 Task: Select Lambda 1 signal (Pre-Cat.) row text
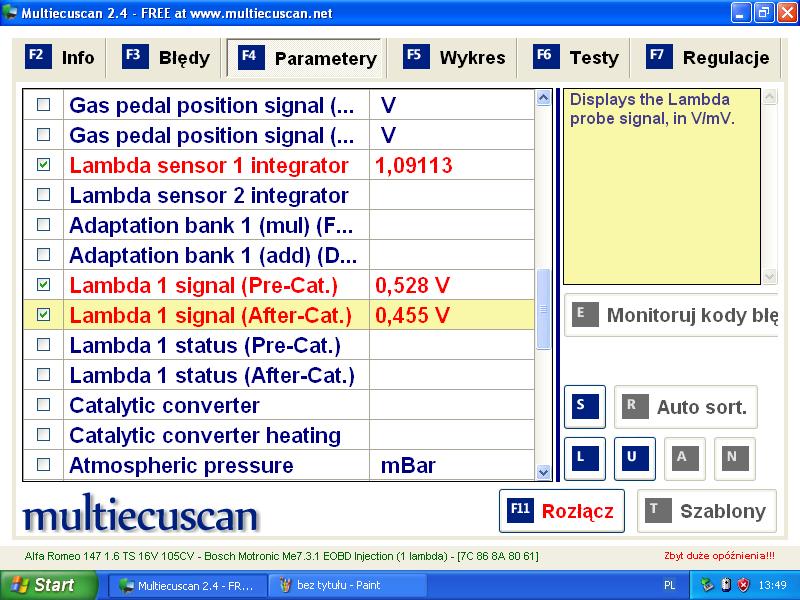(x=204, y=285)
